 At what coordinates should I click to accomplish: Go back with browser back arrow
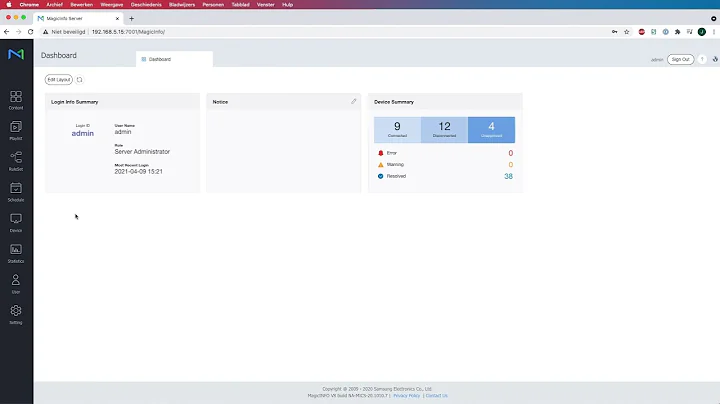6,32
